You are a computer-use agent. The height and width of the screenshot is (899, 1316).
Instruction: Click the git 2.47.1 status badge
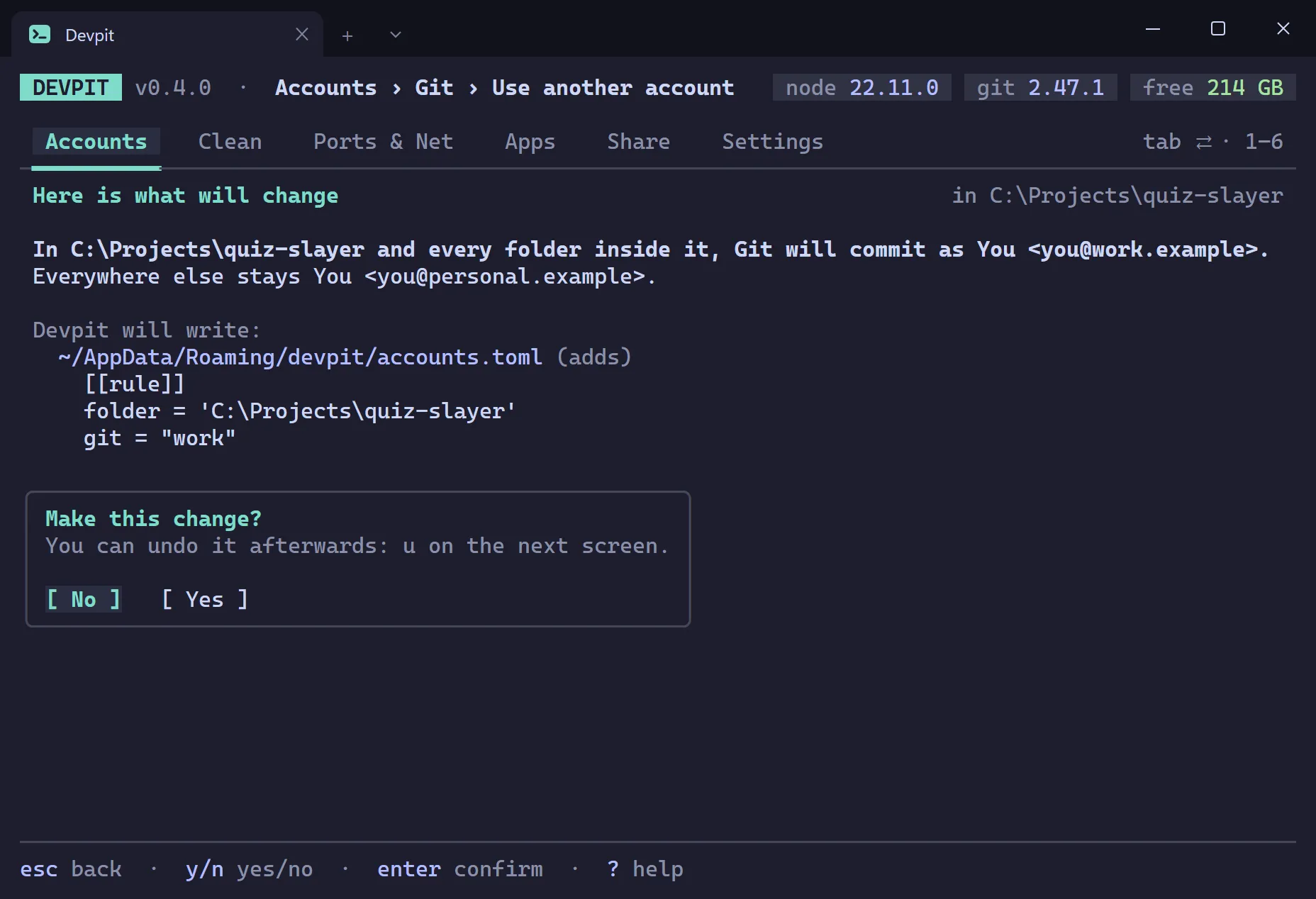[1040, 87]
